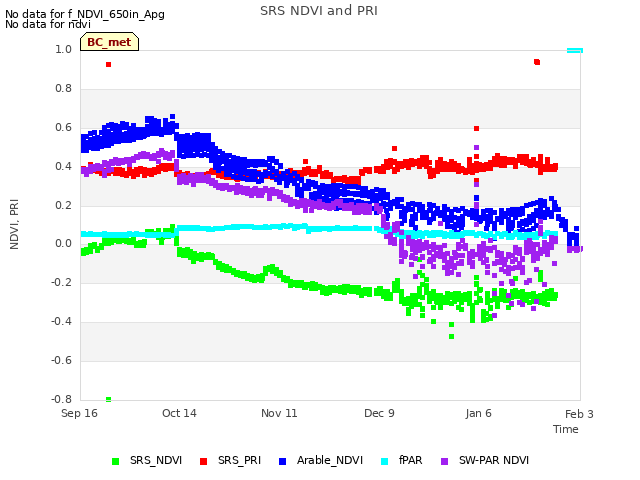Click the NDVI, PRI y-axis label
640x480 pixels.
pyautogui.click(x=14, y=224)
